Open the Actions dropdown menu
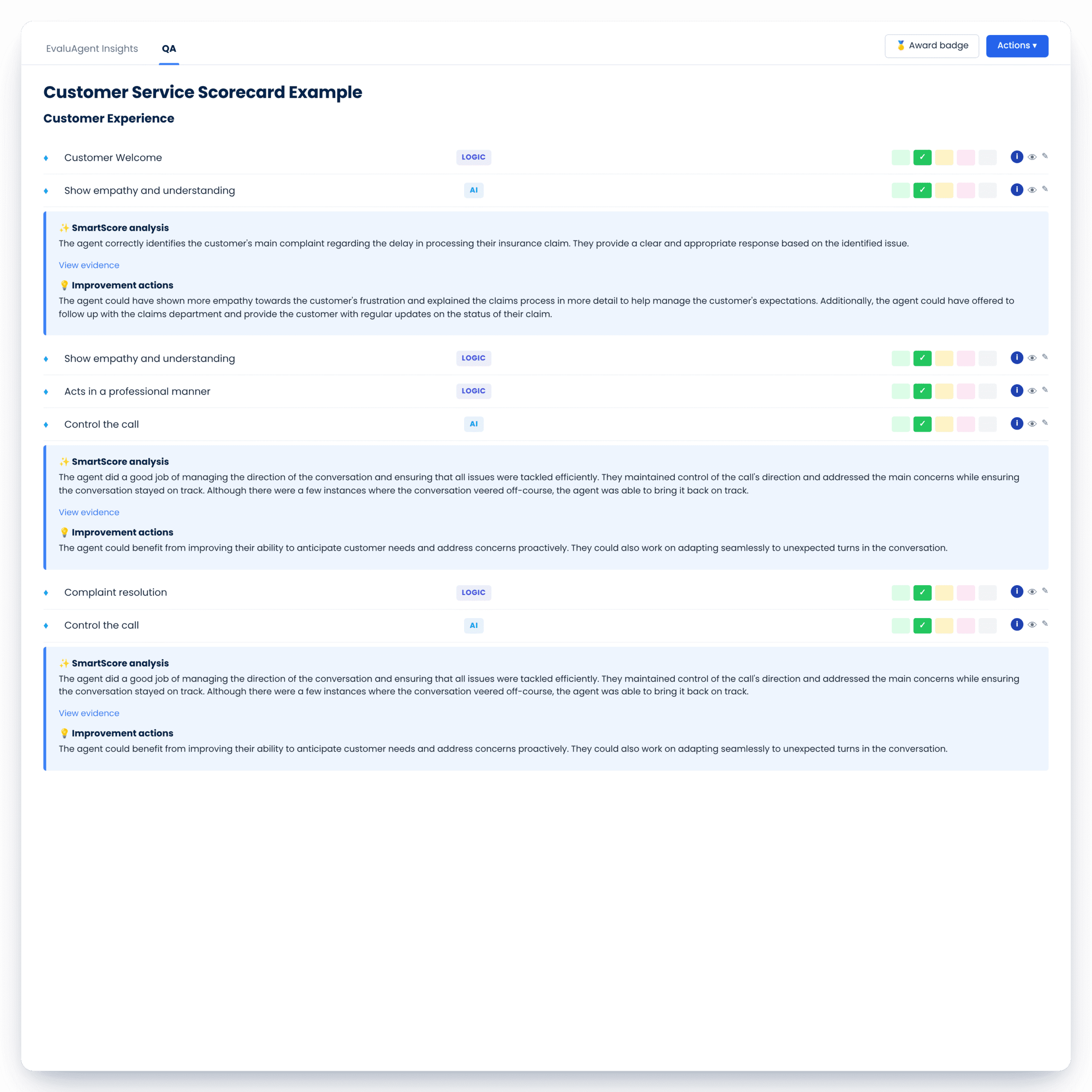This screenshot has height=1092, width=1092. (x=1017, y=46)
